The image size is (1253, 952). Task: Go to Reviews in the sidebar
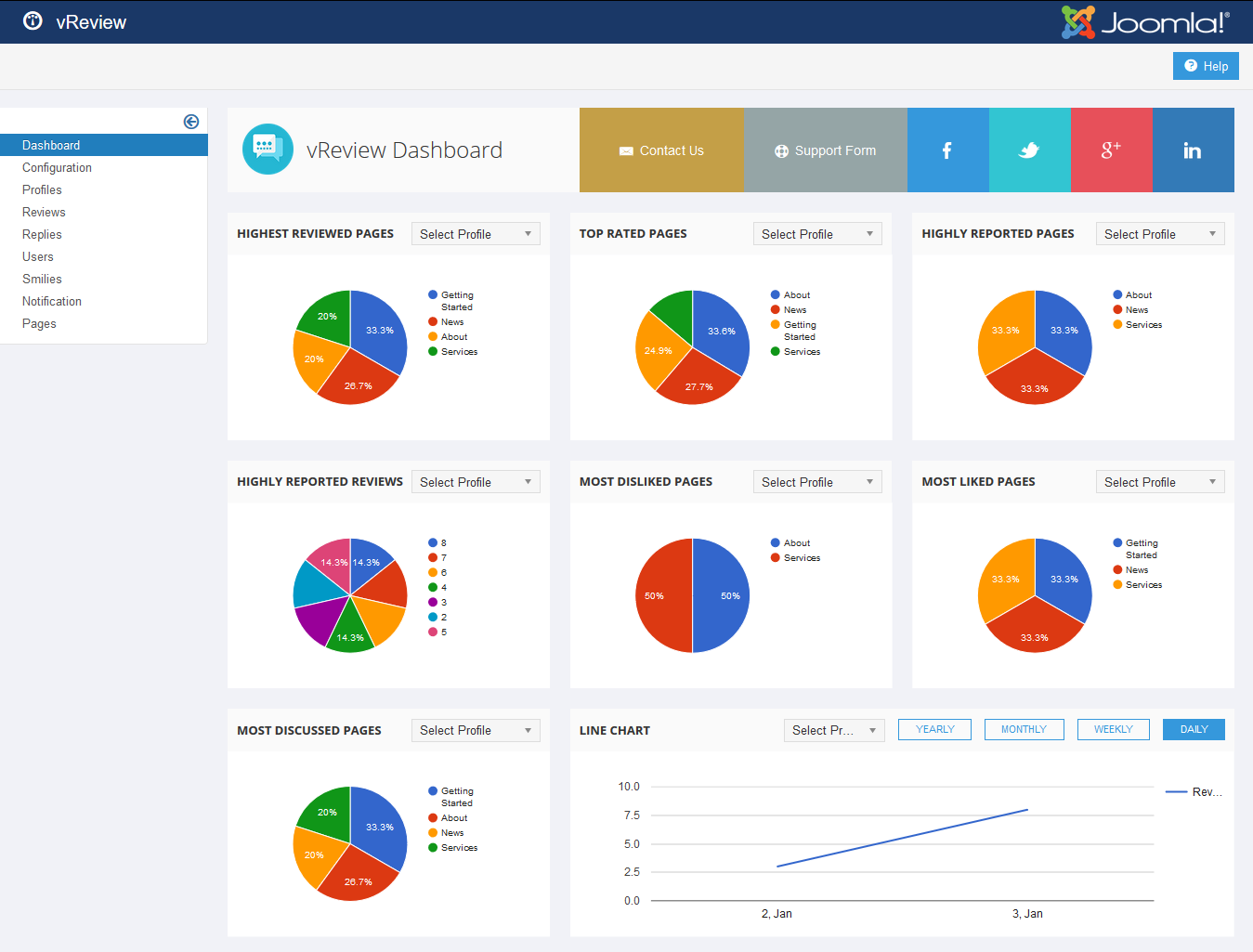tap(44, 213)
